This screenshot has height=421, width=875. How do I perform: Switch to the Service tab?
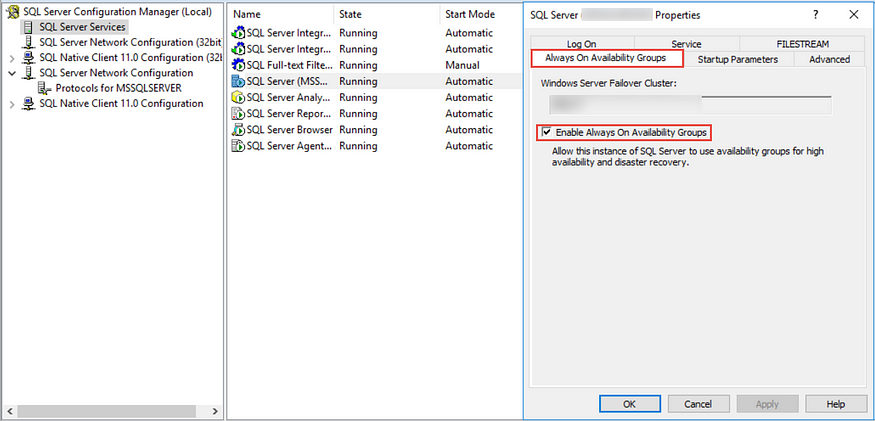(x=686, y=44)
